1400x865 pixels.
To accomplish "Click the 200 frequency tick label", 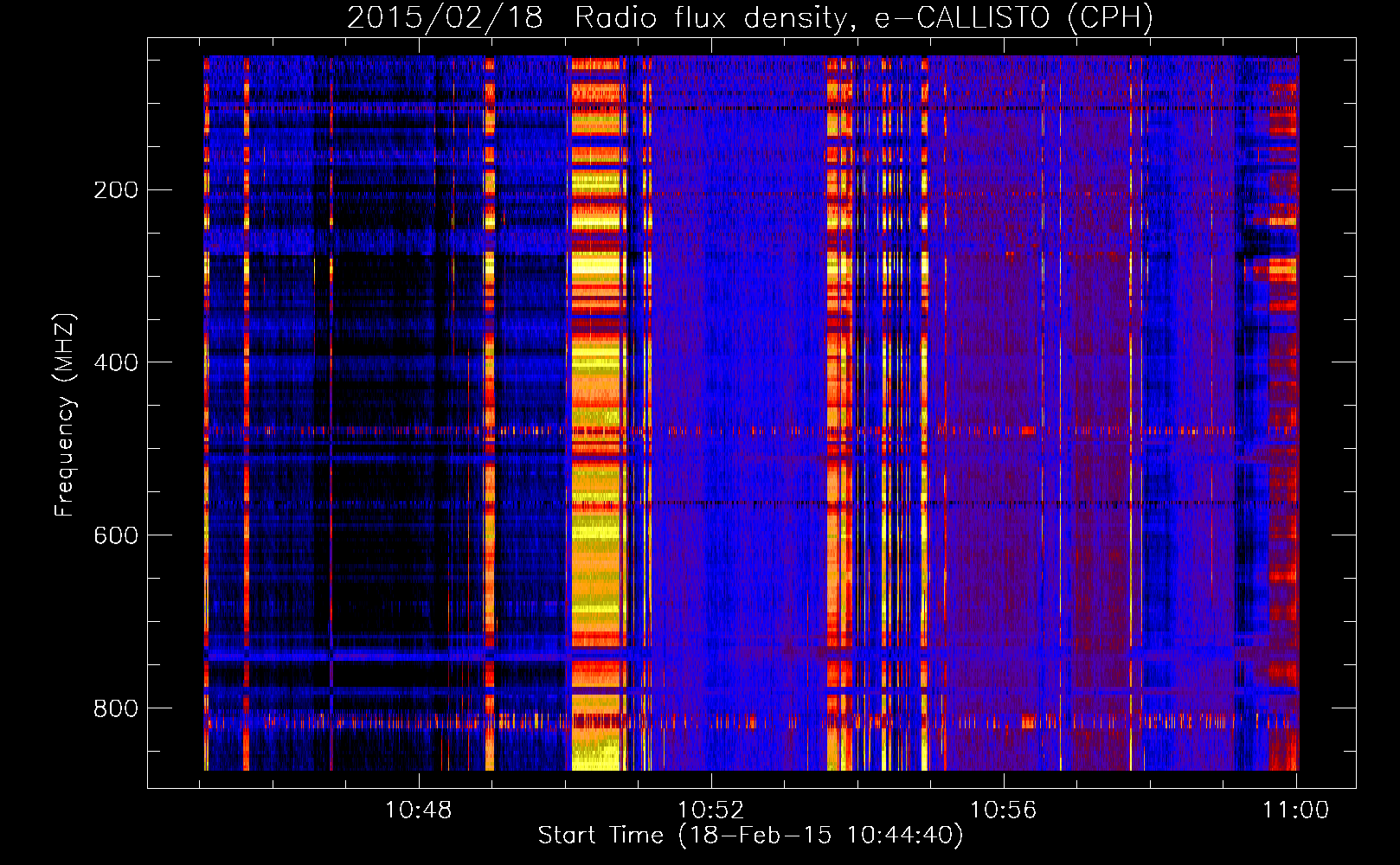I will [x=116, y=189].
